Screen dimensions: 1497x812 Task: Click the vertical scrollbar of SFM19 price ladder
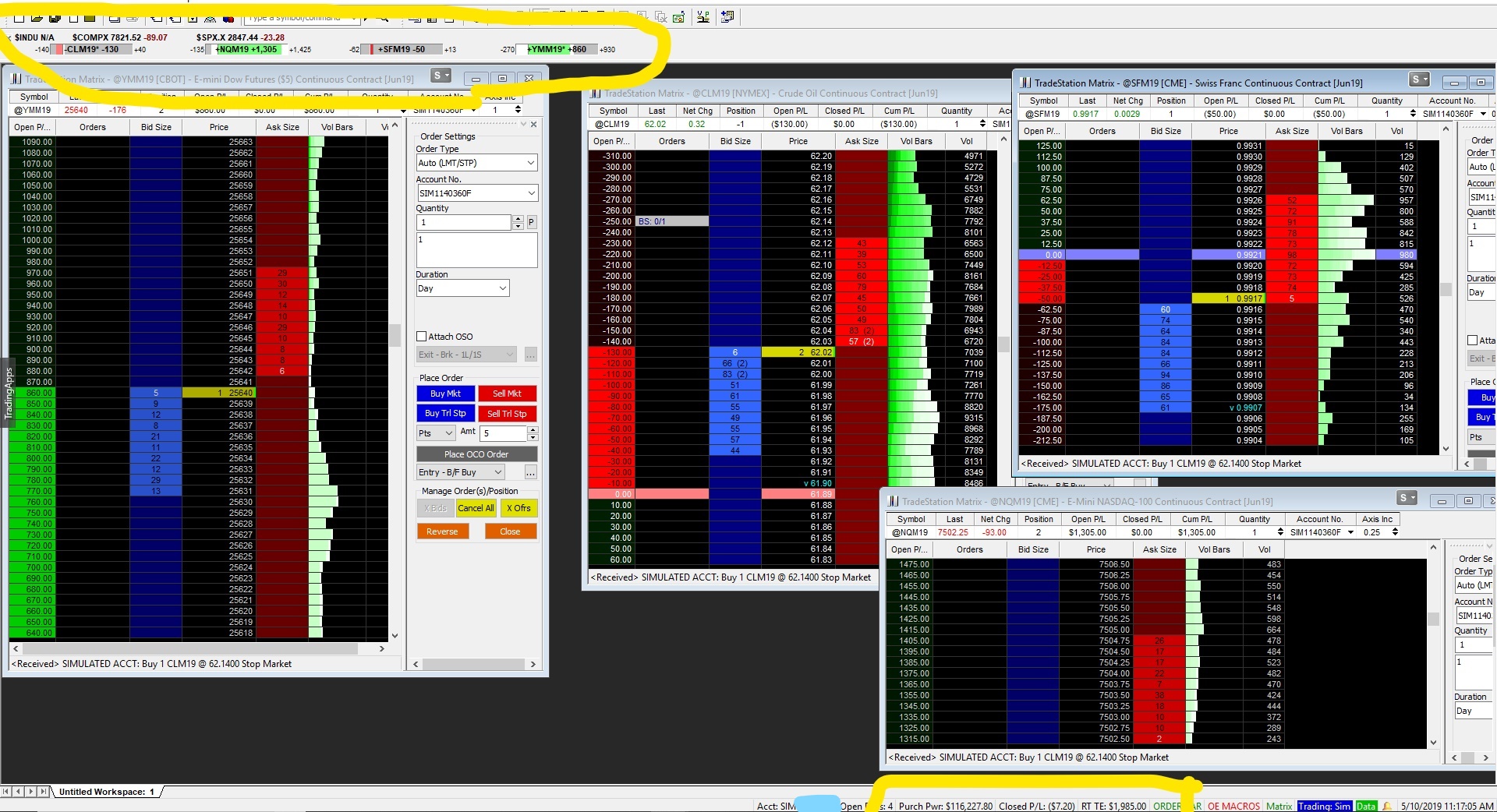(x=1446, y=288)
